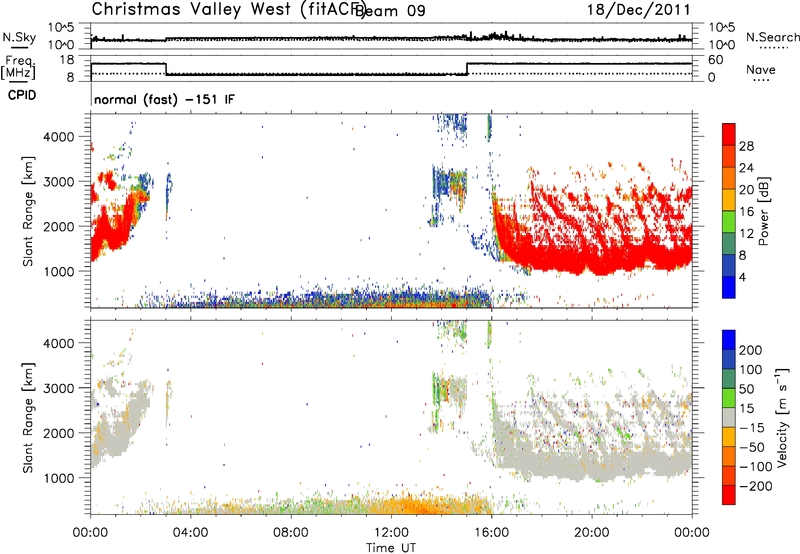Click the '20:00' time axis label
The height and width of the screenshot is (554, 800).
591,533
